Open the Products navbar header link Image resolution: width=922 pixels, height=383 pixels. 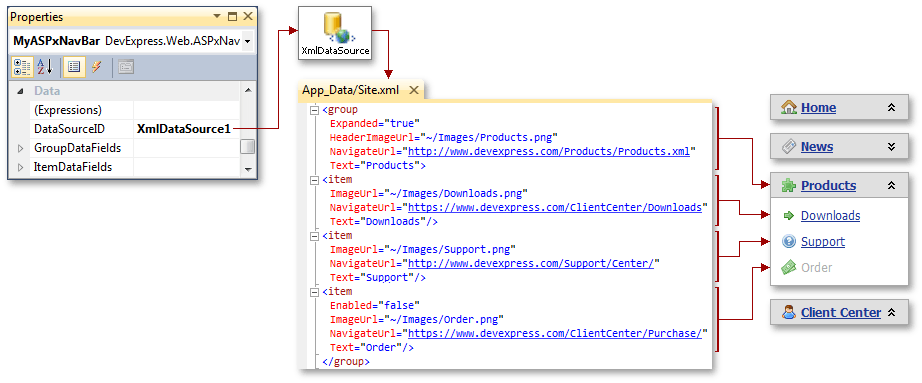coord(828,185)
